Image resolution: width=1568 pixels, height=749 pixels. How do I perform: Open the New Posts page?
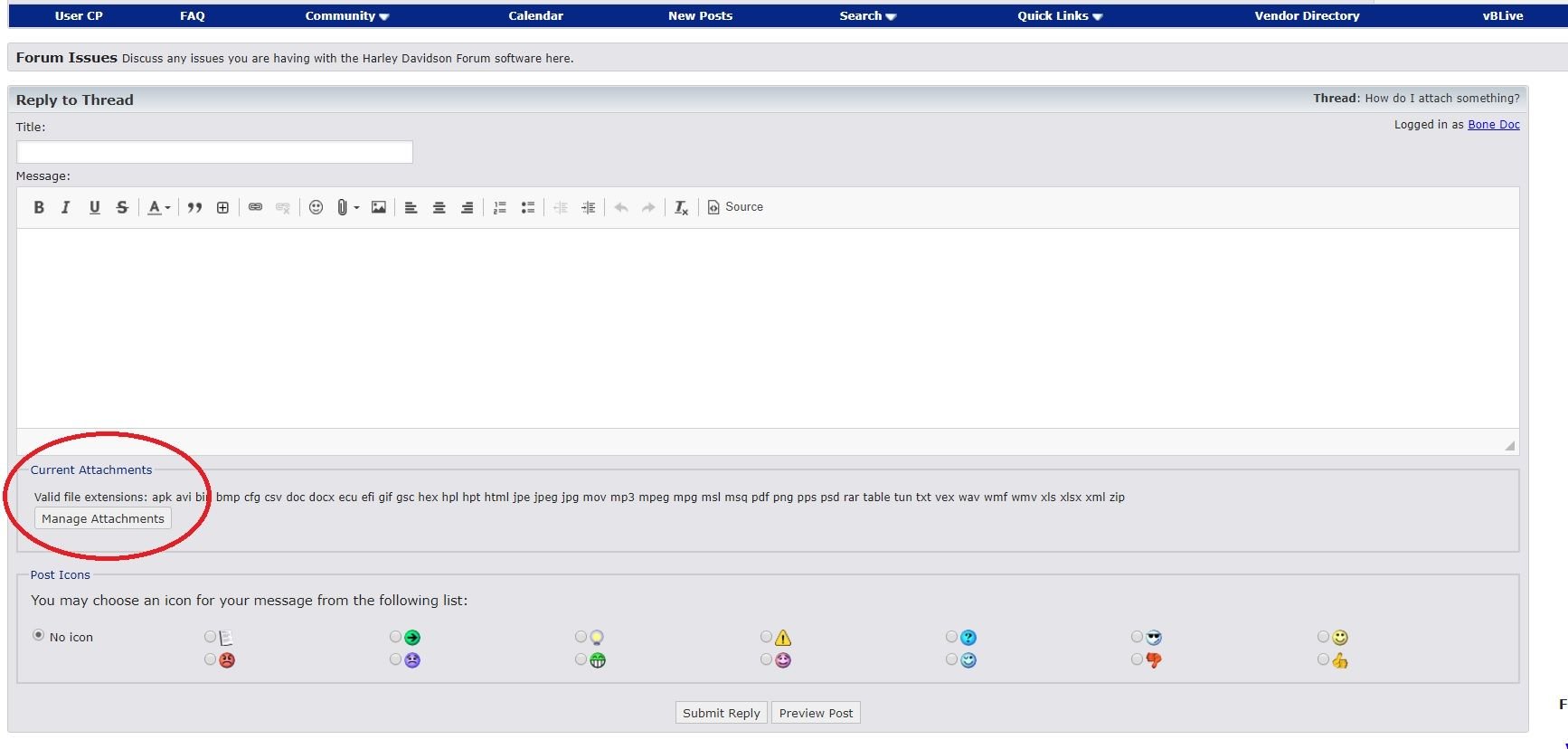[700, 16]
